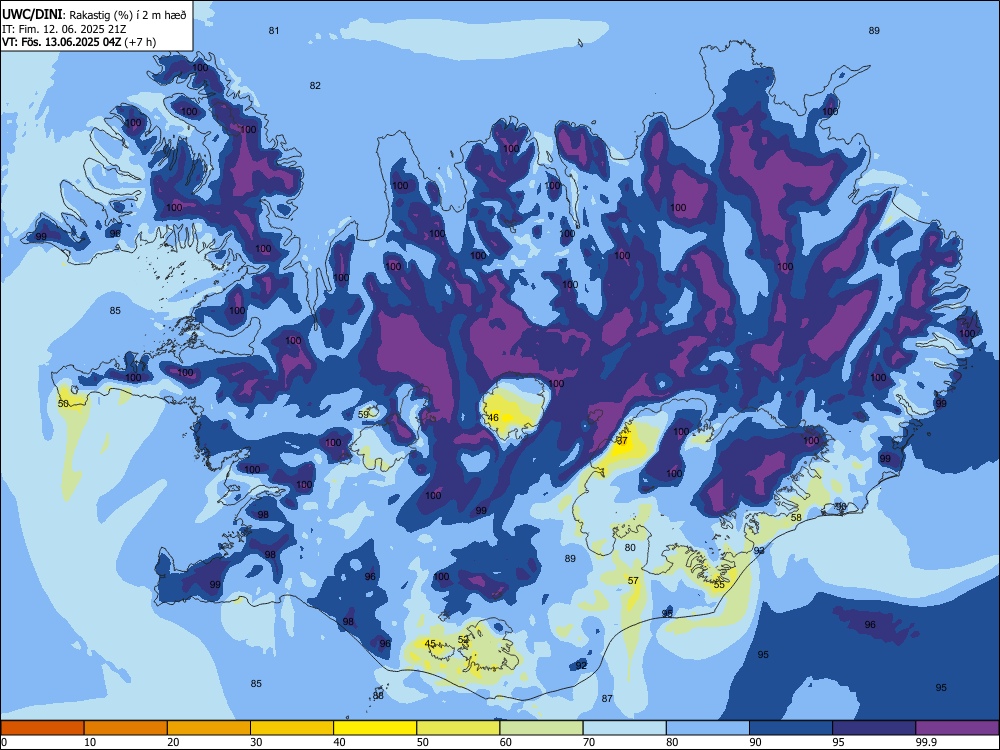Image resolution: width=1000 pixels, height=750 pixels.
Task: Click the value 57 on the map
Action: click(633, 580)
